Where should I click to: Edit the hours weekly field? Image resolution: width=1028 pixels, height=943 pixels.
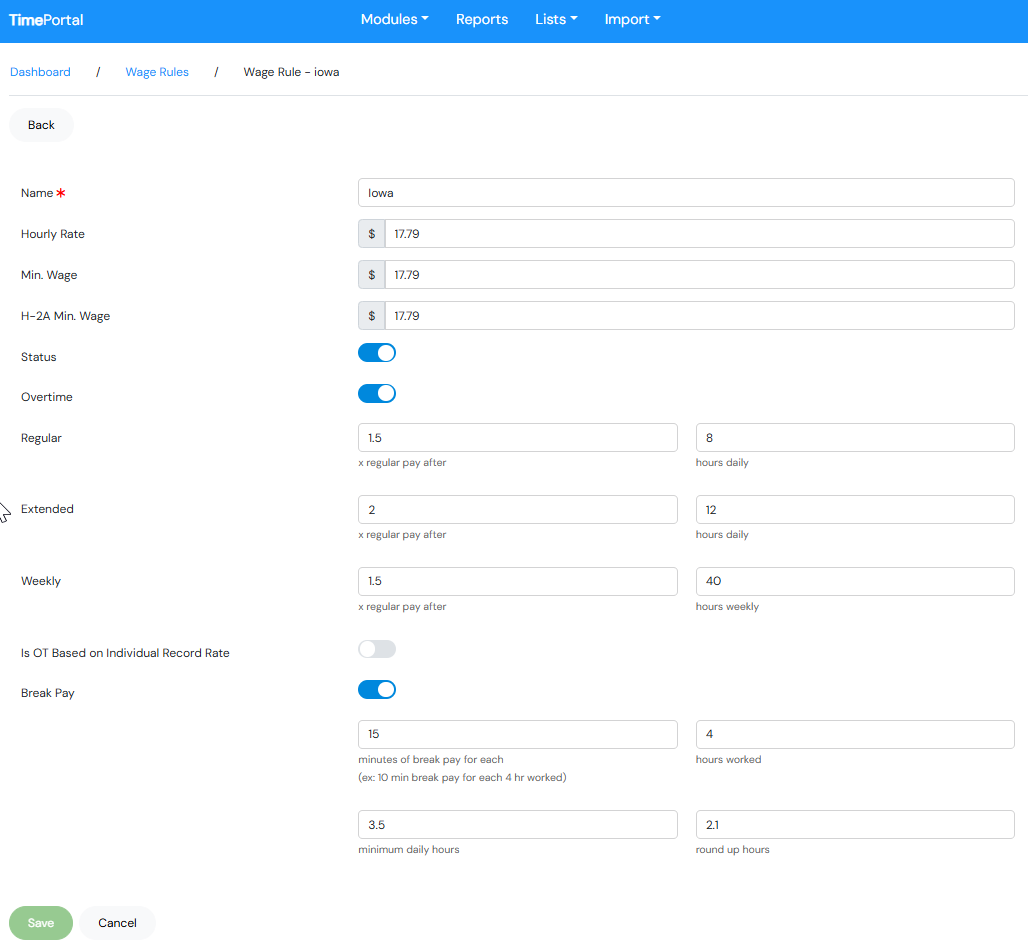(x=855, y=582)
